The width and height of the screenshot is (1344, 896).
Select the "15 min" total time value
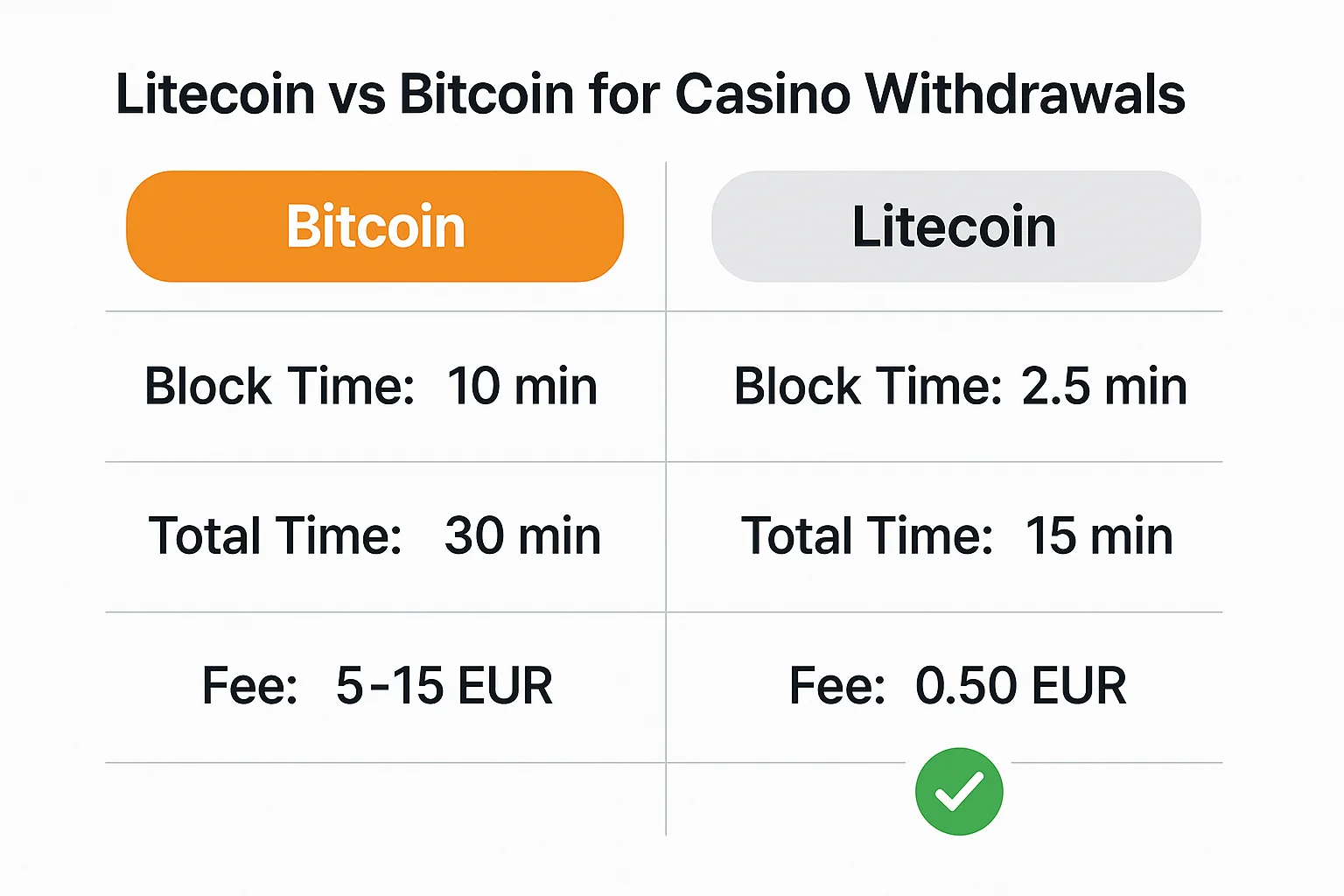(1099, 535)
